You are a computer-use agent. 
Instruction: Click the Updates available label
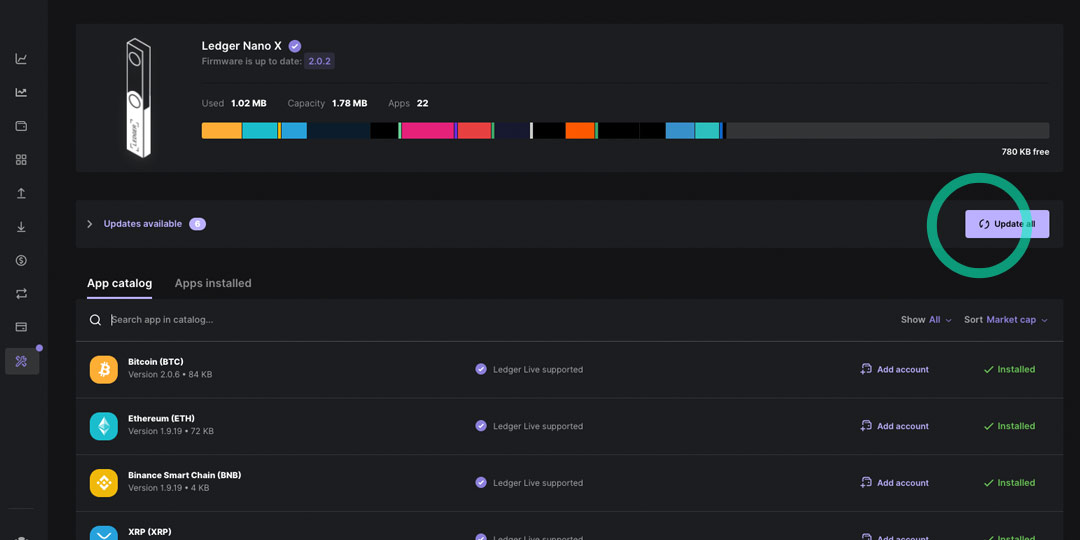[x=143, y=224]
